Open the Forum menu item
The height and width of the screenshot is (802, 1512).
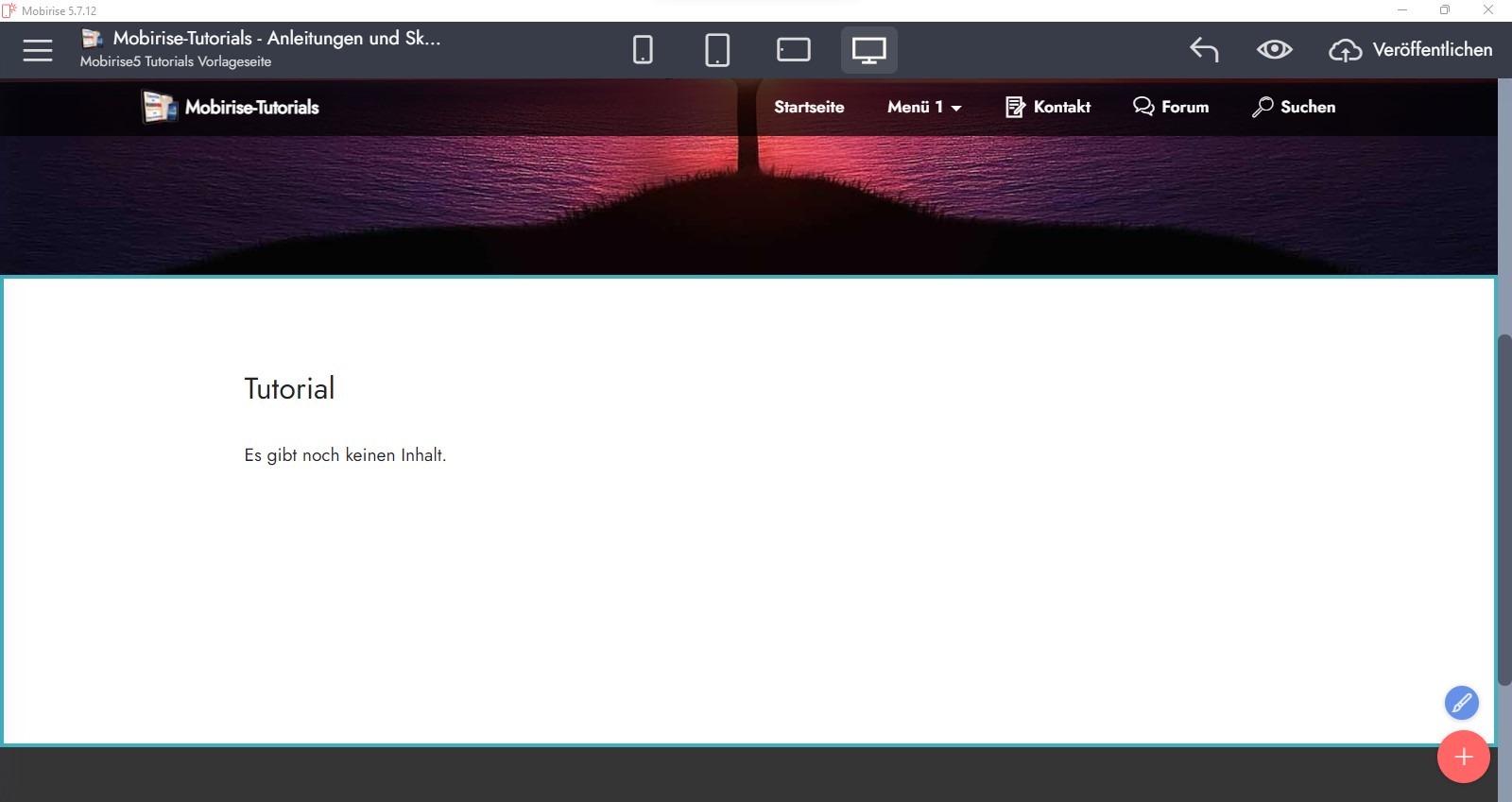(1185, 107)
